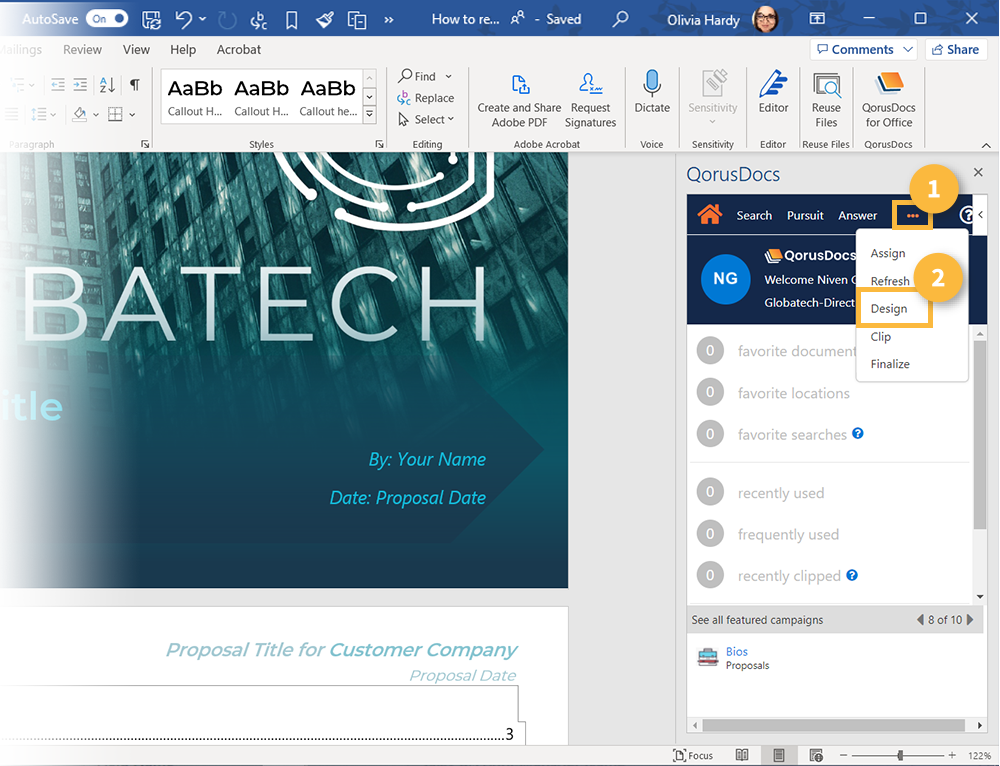Click Request Signatures in Acrobat group
This screenshot has height=766, width=1000.
click(590, 98)
